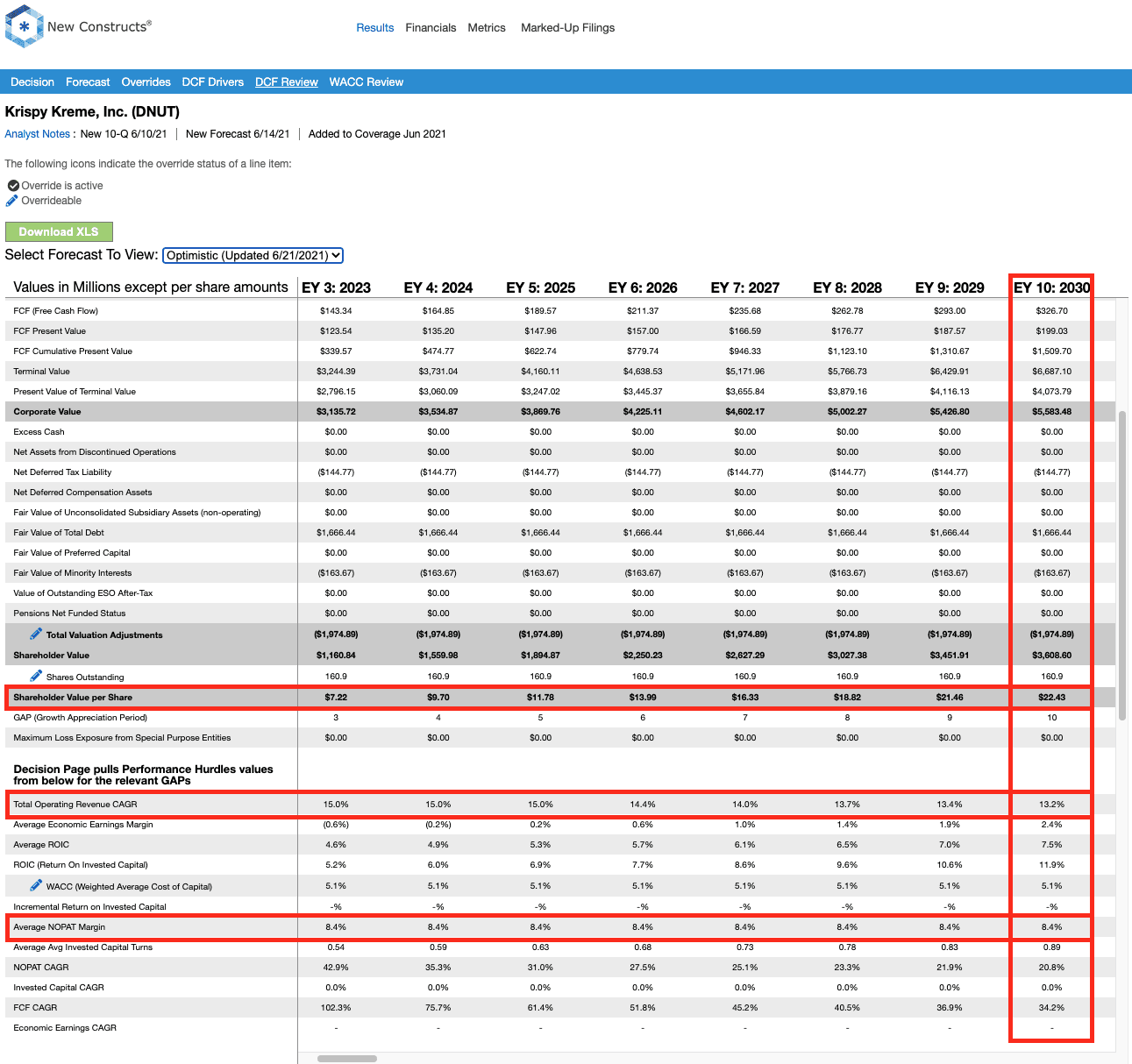Screen dimensions: 1132x1064
Task: Select the FCF (Free Cash Flow) row label
Action: tap(56, 311)
